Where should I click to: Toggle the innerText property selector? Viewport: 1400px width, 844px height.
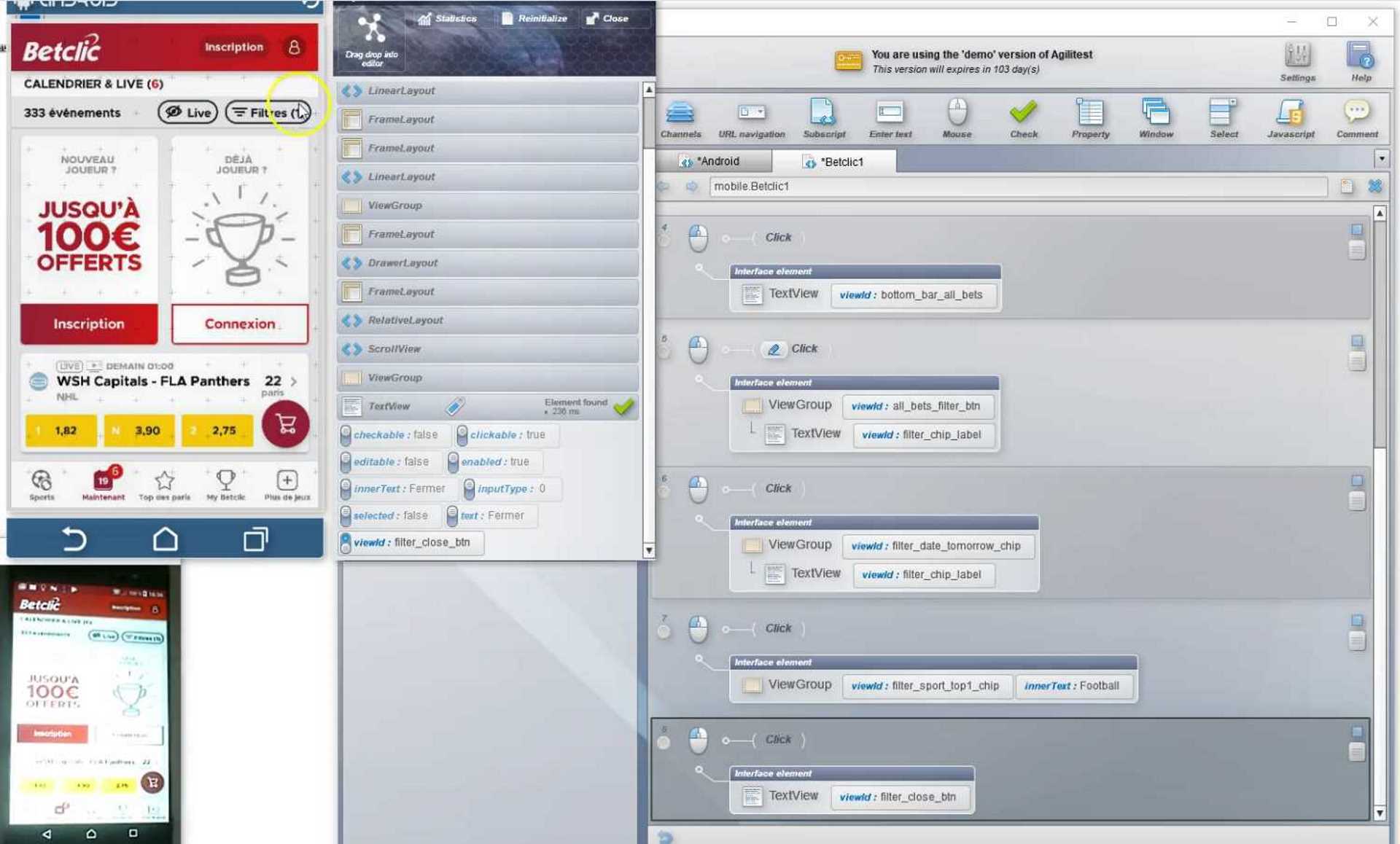coord(346,489)
